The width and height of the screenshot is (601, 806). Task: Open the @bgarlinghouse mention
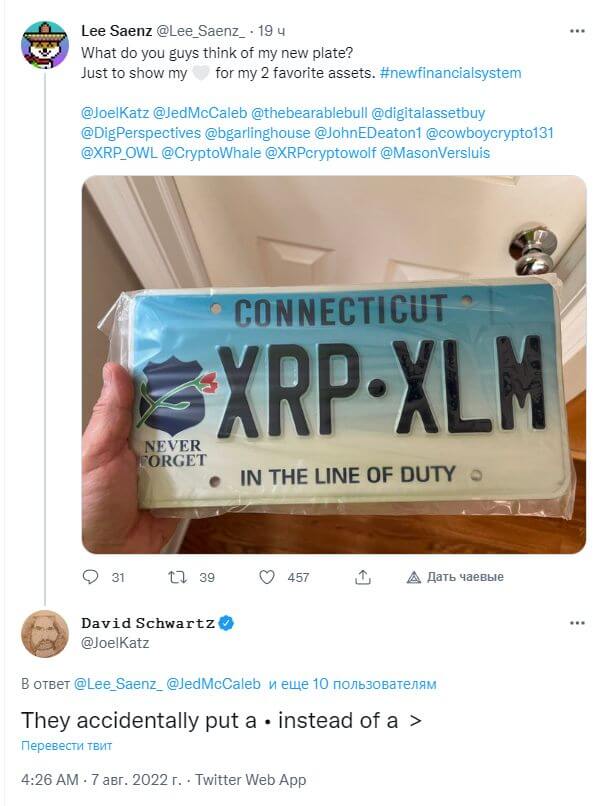[x=257, y=133]
